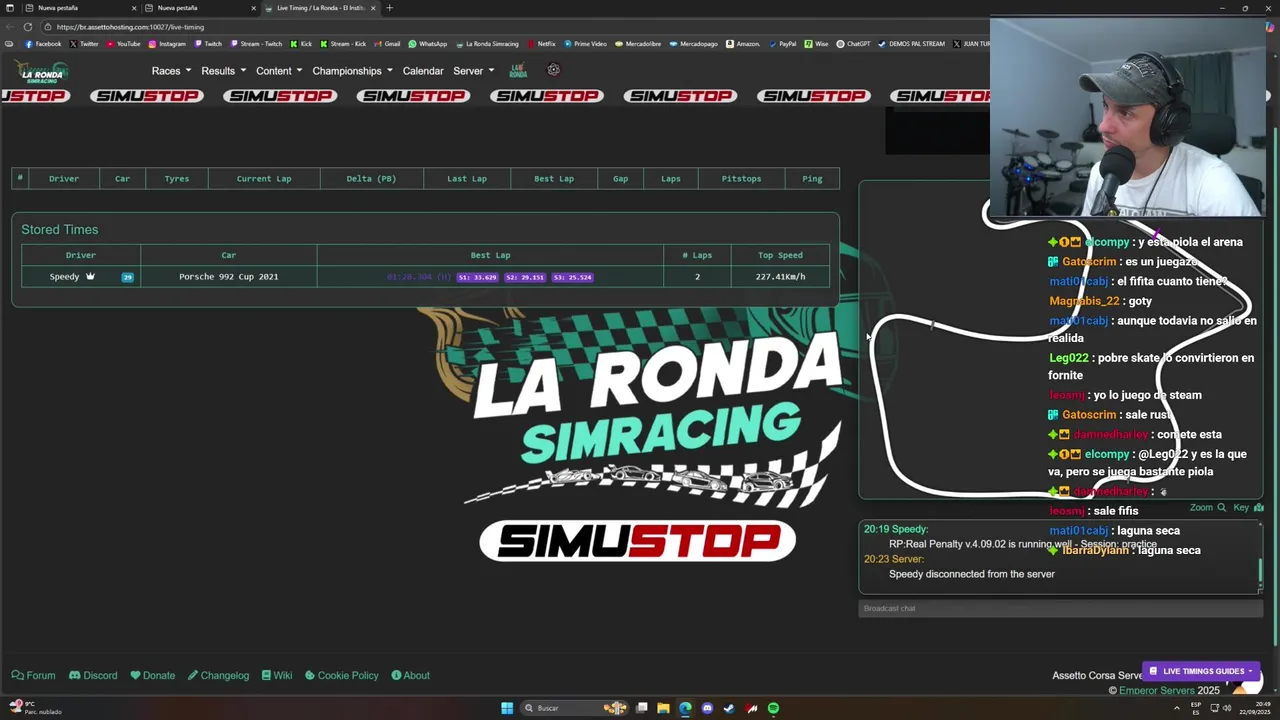Image resolution: width=1280 pixels, height=720 pixels.
Task: Open the About footer link
Action: (411, 676)
